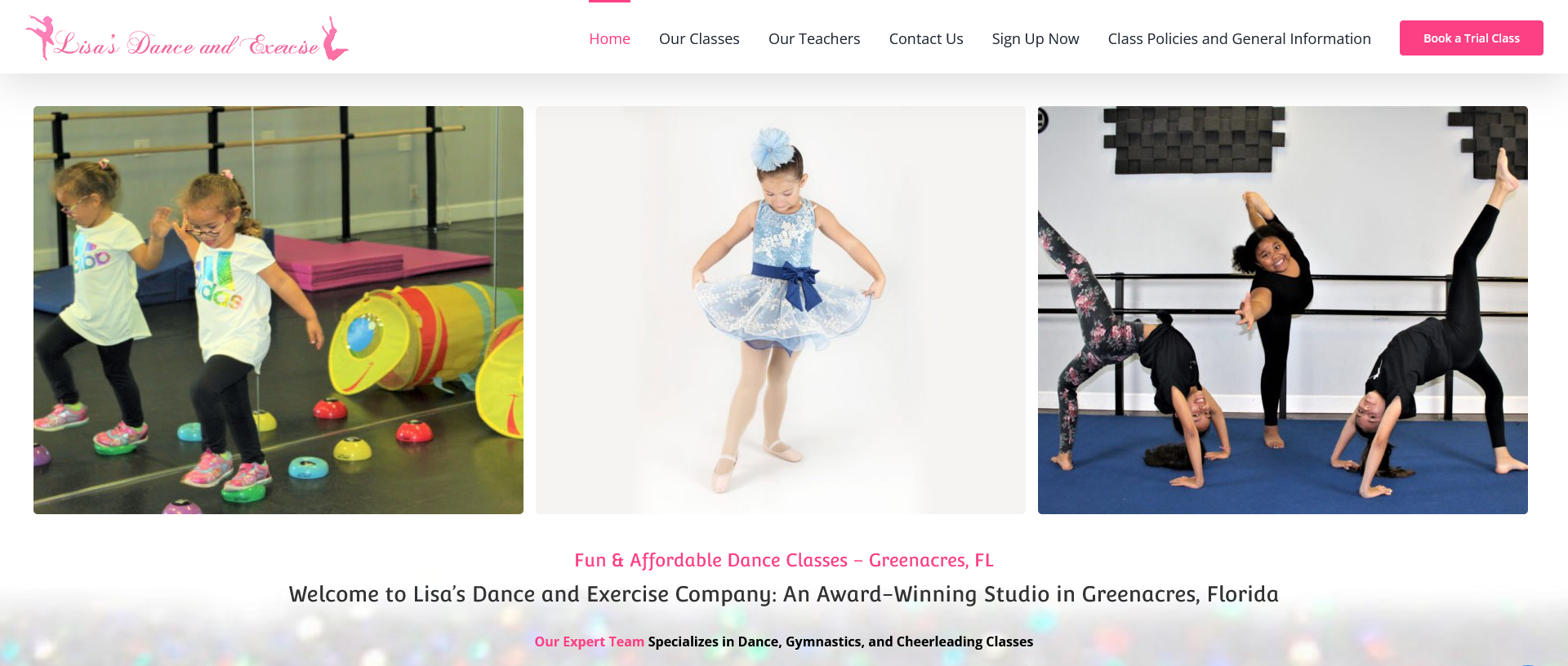Go to the Our Classes page
Viewport: 1568px width, 666px height.
pos(699,38)
